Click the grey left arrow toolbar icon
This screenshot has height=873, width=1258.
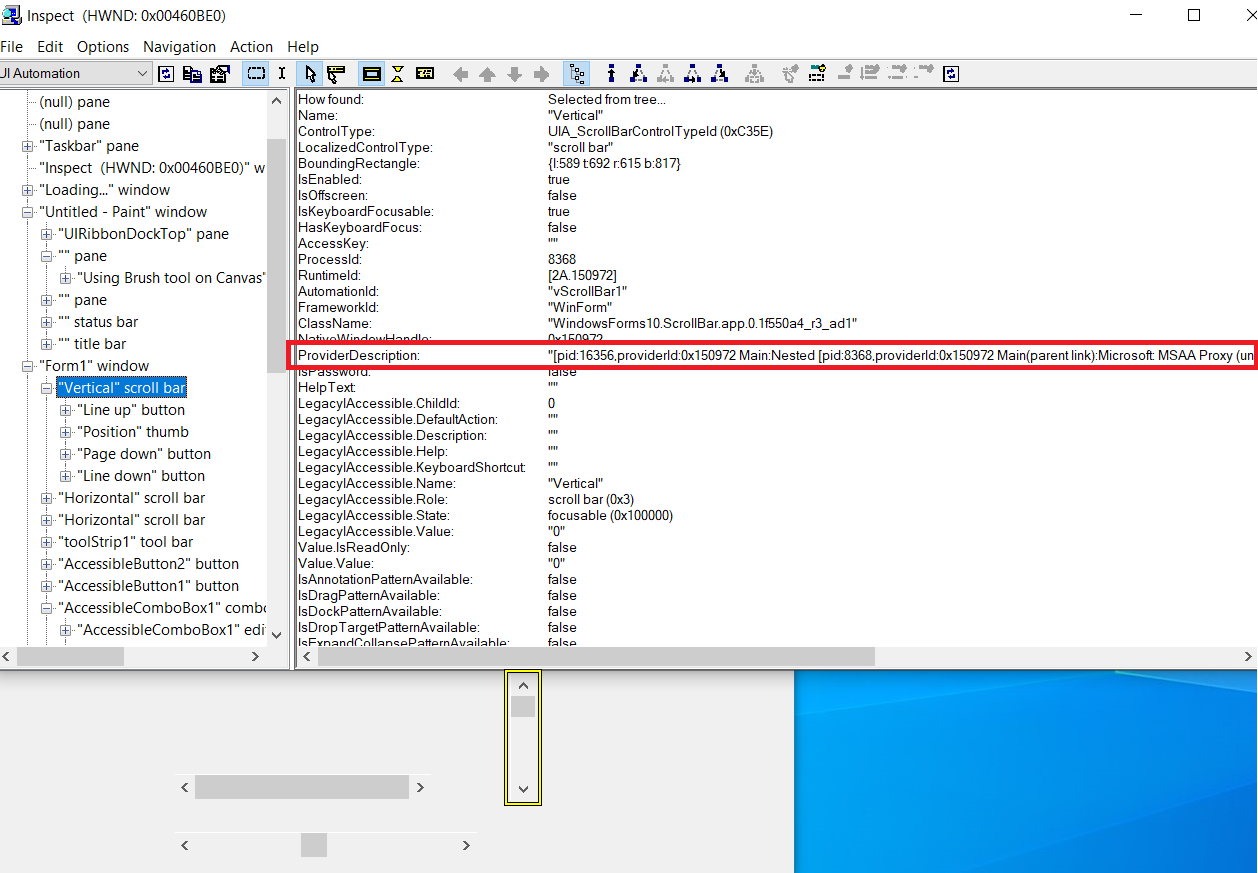point(461,74)
